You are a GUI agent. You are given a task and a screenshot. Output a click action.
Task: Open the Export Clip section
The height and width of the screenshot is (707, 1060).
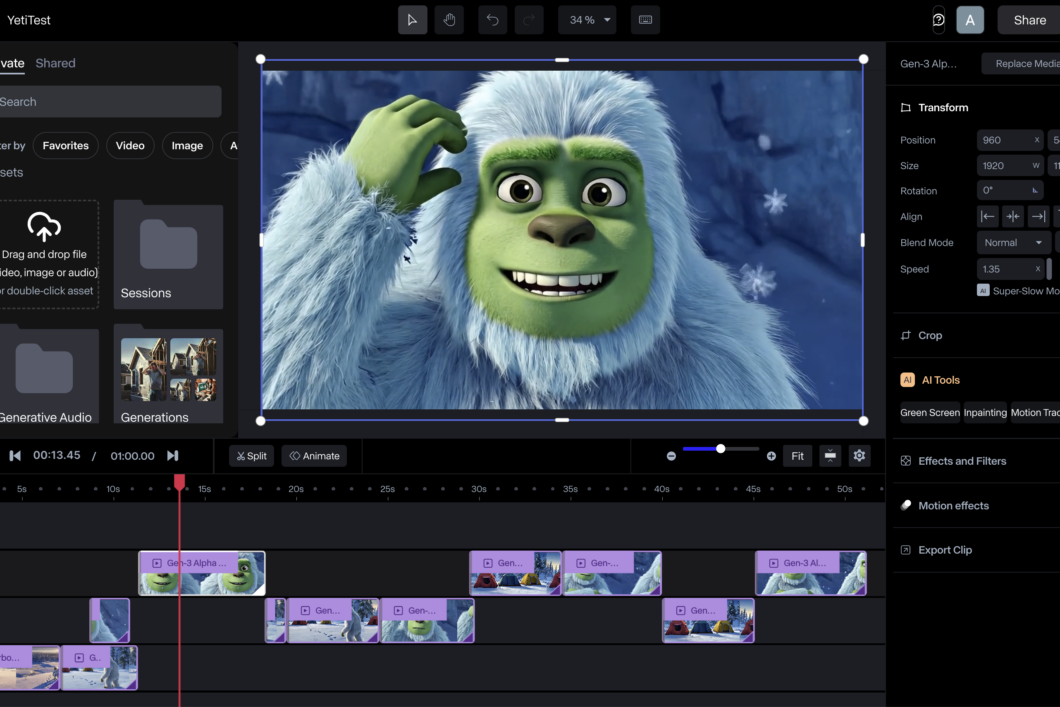tap(936, 550)
